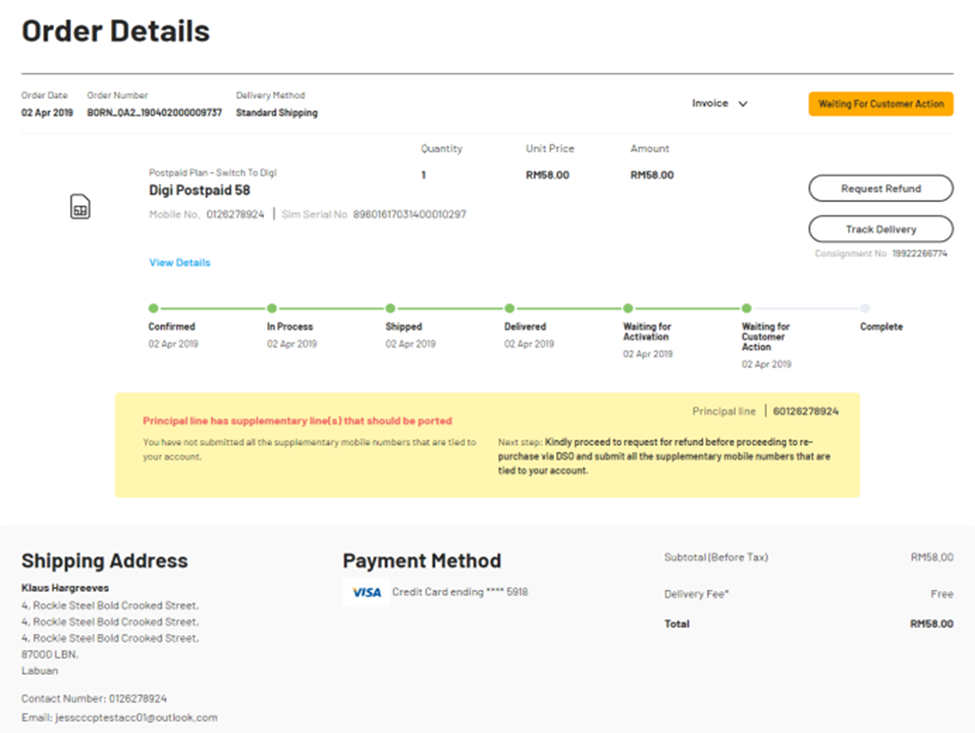This screenshot has height=733, width=975.
Task: Open the View Details link
Action: click(180, 262)
